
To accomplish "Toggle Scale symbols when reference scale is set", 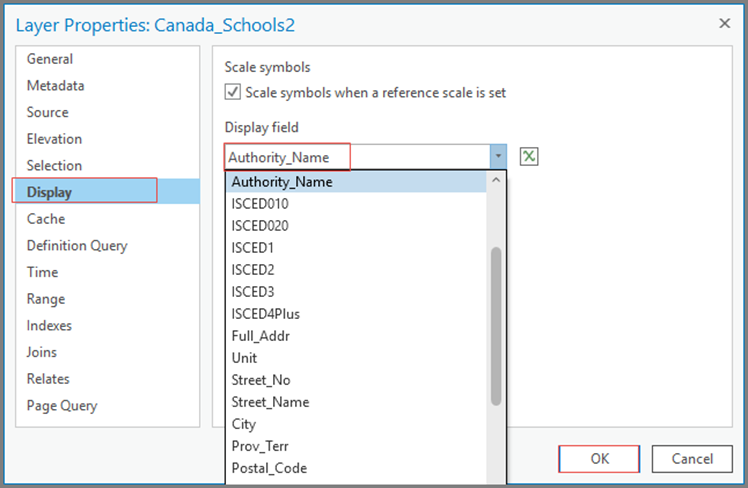I will coord(232,92).
